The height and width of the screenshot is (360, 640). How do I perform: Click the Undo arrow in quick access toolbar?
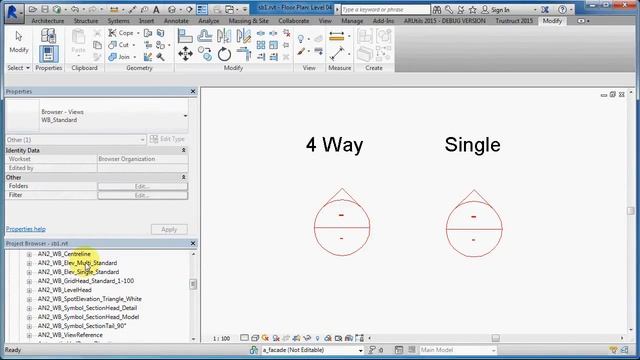(75, 9)
